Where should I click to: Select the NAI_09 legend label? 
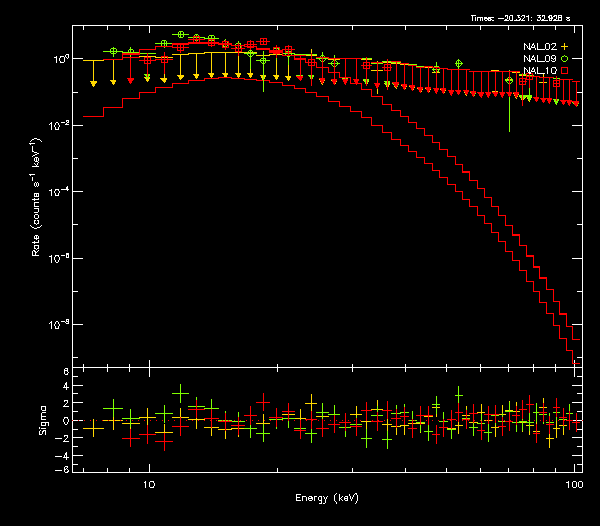pyautogui.click(x=540, y=59)
